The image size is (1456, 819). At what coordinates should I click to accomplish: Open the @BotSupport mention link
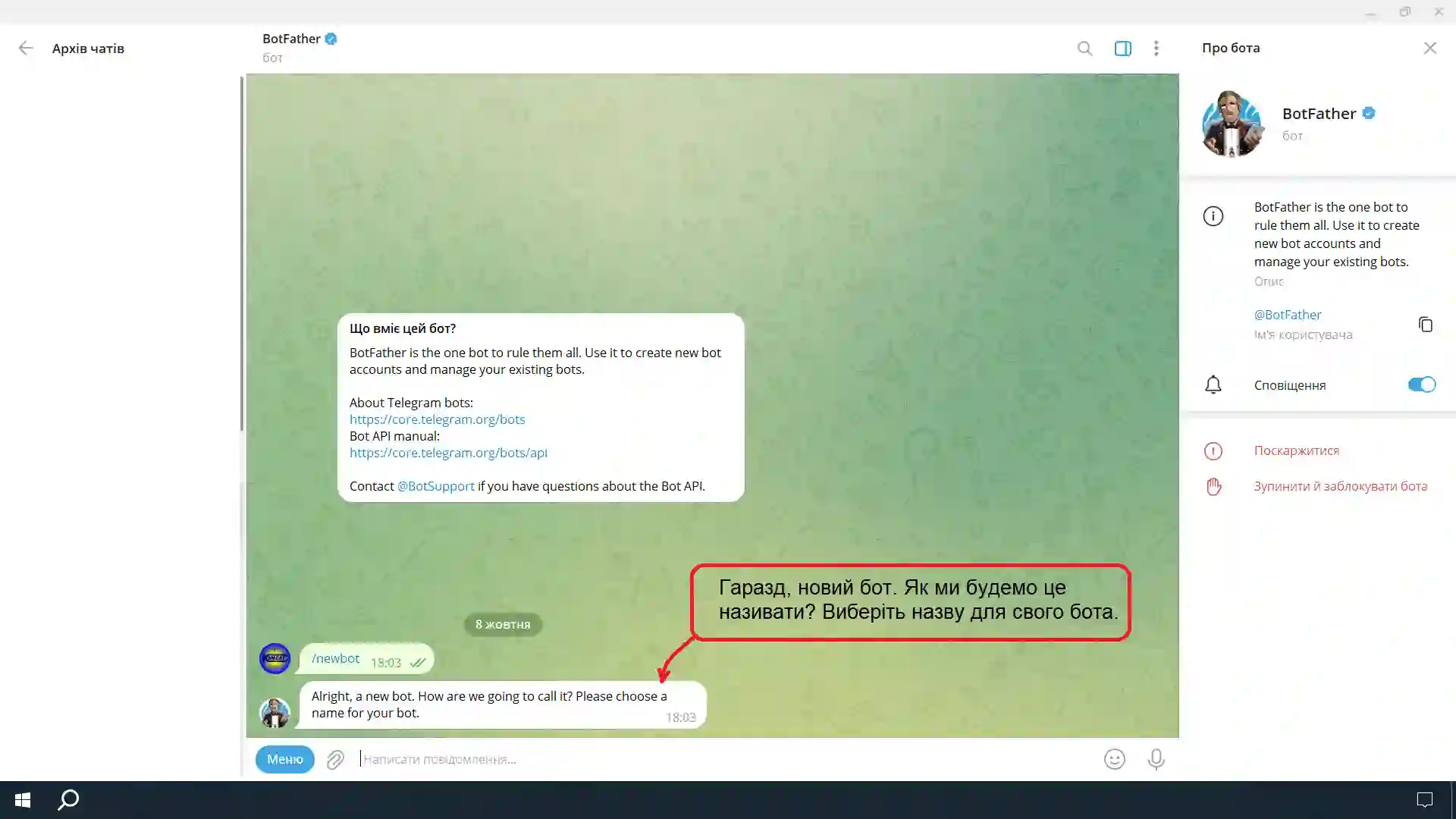(435, 486)
